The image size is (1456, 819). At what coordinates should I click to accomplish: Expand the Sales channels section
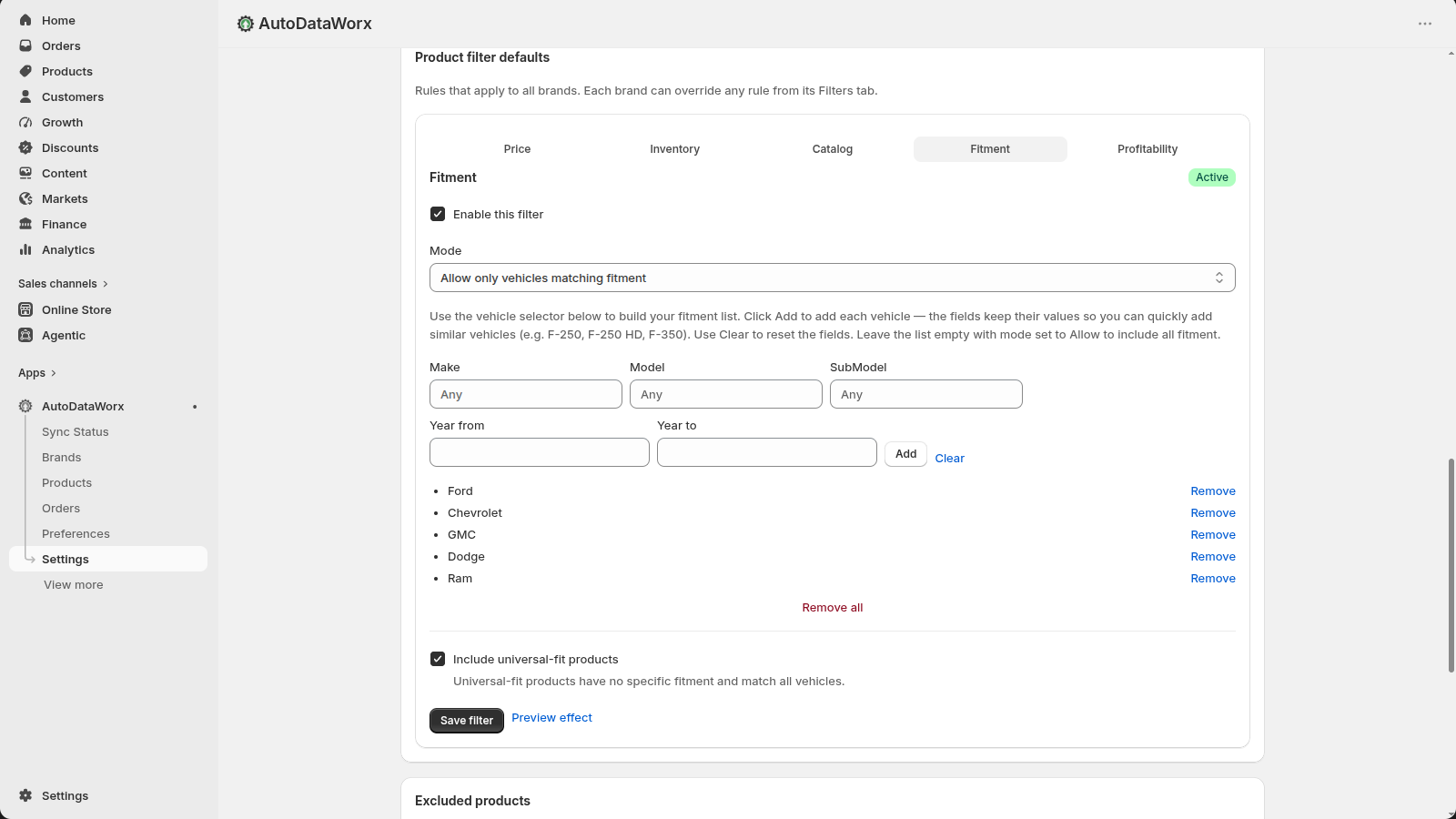[x=63, y=284]
